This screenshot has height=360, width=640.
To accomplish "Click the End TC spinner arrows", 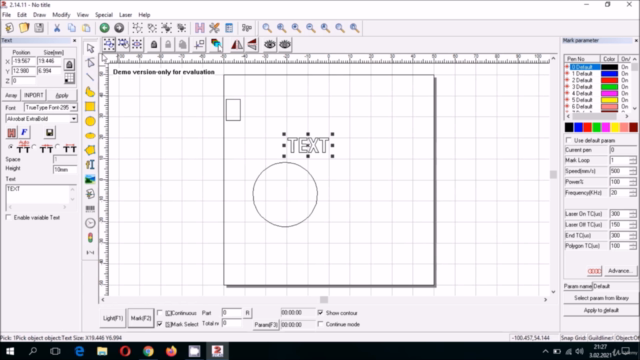I will pyautogui.click(x=633, y=236).
